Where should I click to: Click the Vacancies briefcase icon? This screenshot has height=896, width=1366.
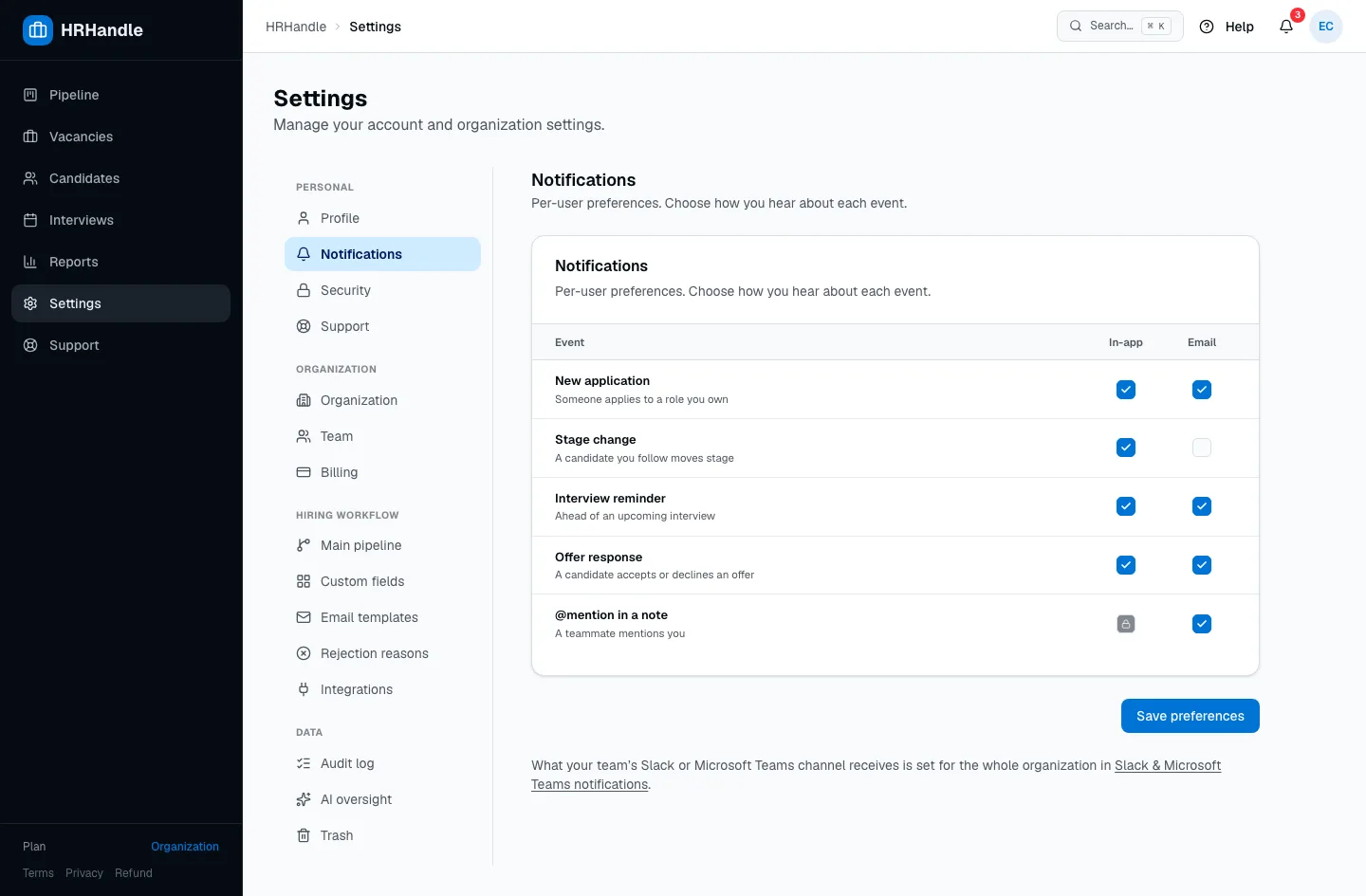tap(30, 137)
